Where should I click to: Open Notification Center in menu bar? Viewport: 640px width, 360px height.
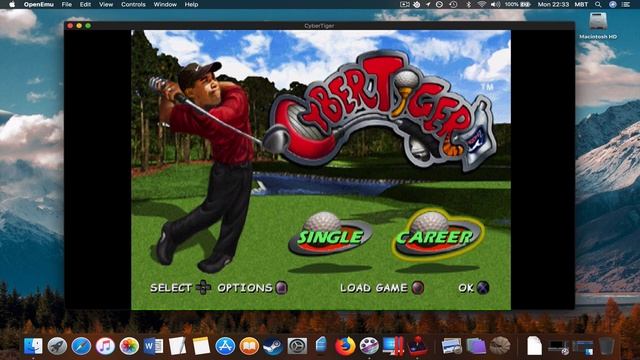(626, 4)
